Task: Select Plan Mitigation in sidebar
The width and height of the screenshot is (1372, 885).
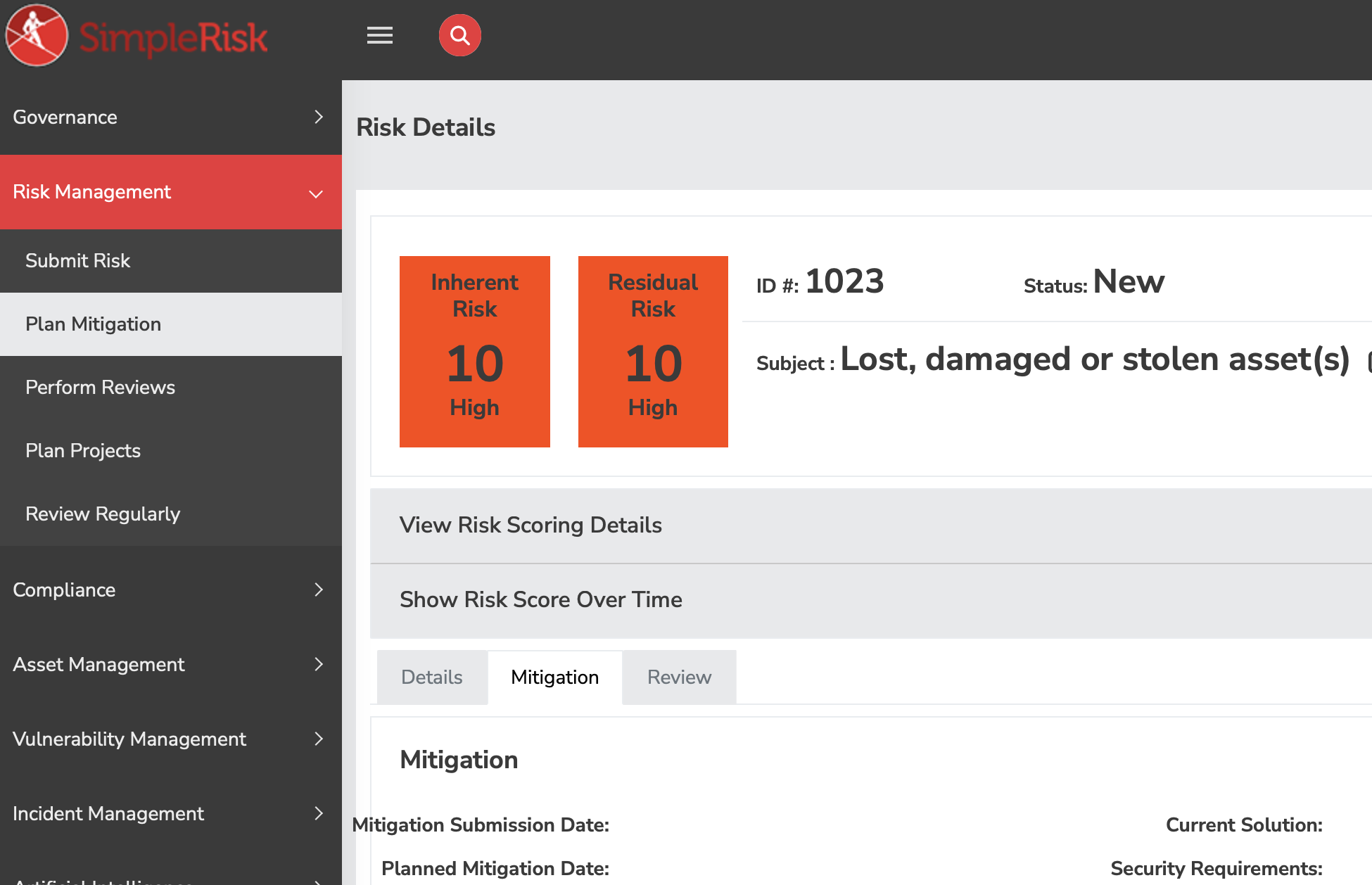Action: 94,324
